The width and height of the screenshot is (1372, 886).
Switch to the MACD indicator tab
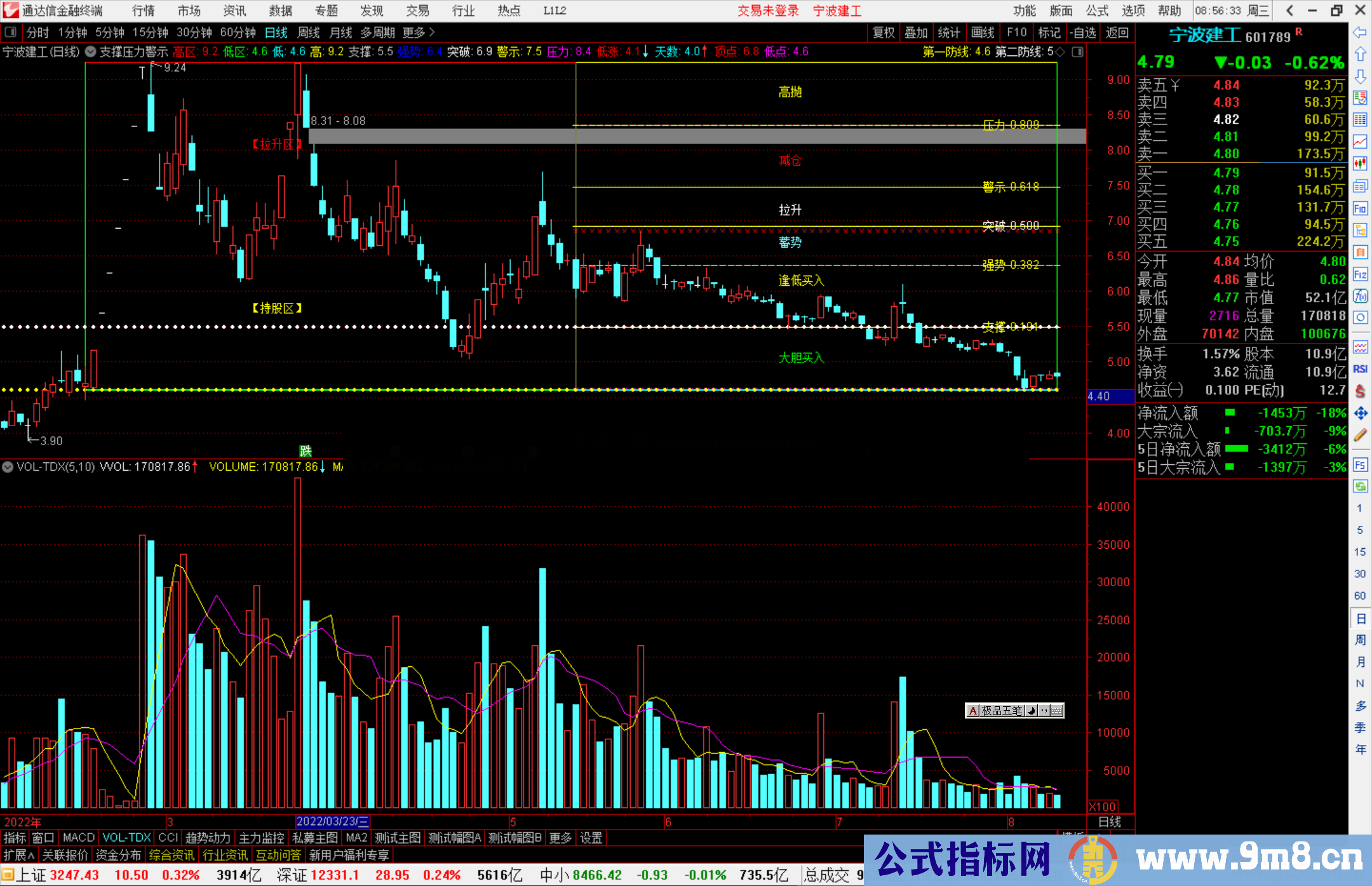(x=78, y=838)
